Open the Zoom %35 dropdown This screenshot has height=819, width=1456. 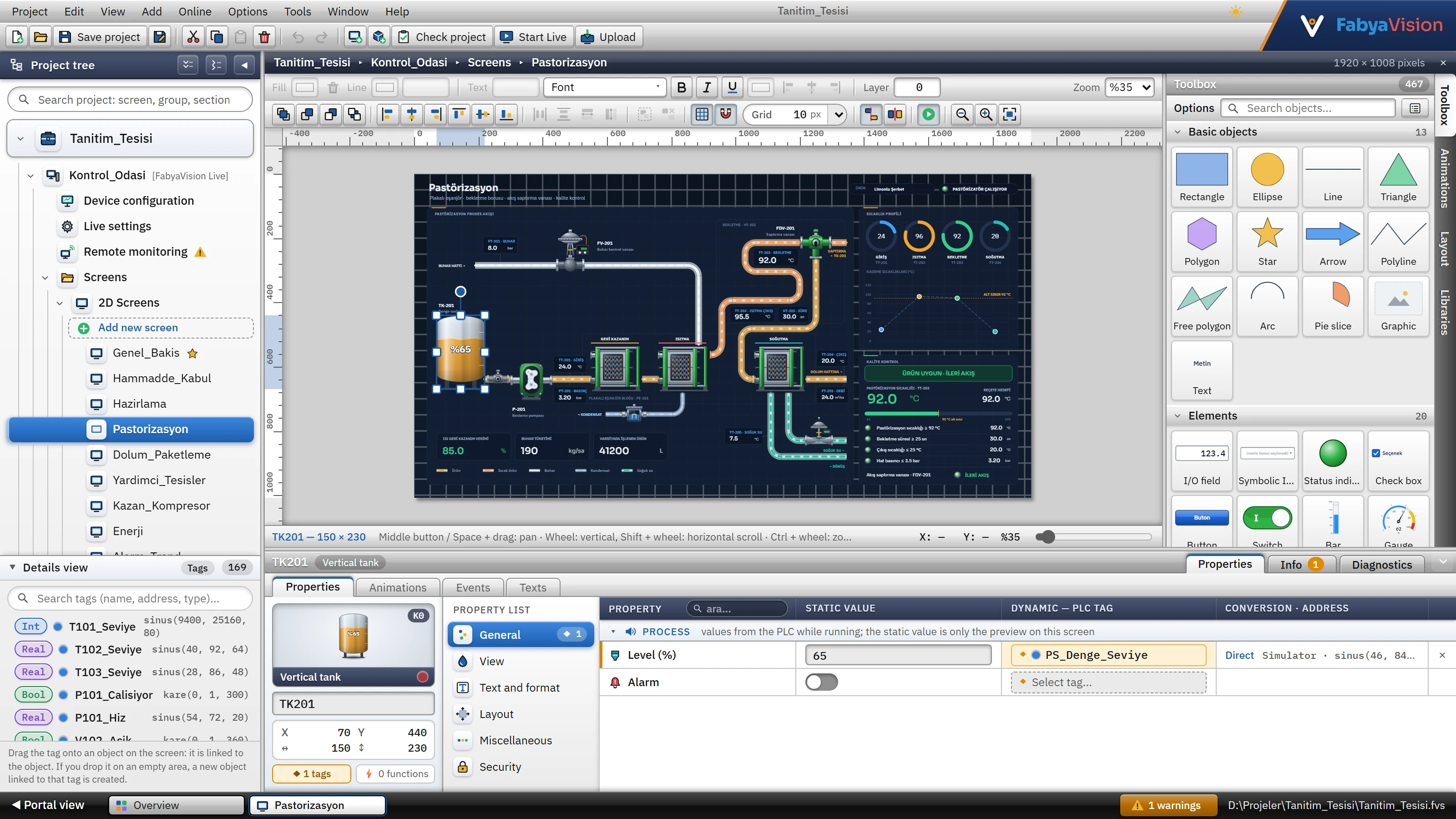[1129, 87]
